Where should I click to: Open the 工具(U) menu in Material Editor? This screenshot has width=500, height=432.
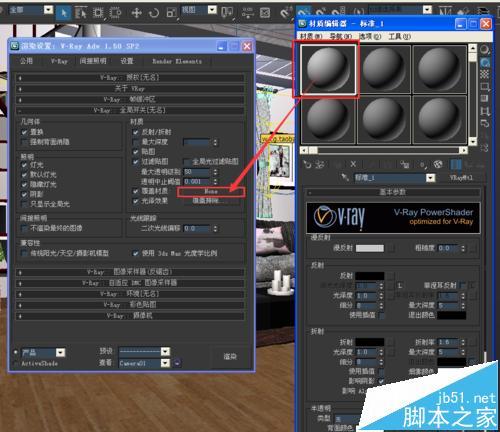click(x=399, y=36)
